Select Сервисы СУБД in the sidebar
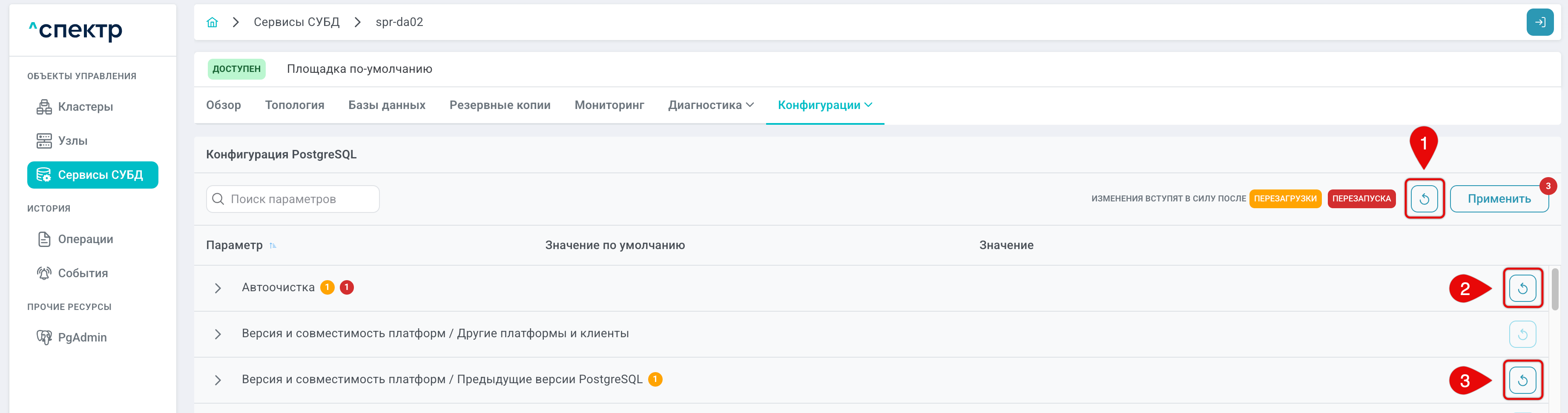This screenshot has height=413, width=1568. click(x=92, y=175)
